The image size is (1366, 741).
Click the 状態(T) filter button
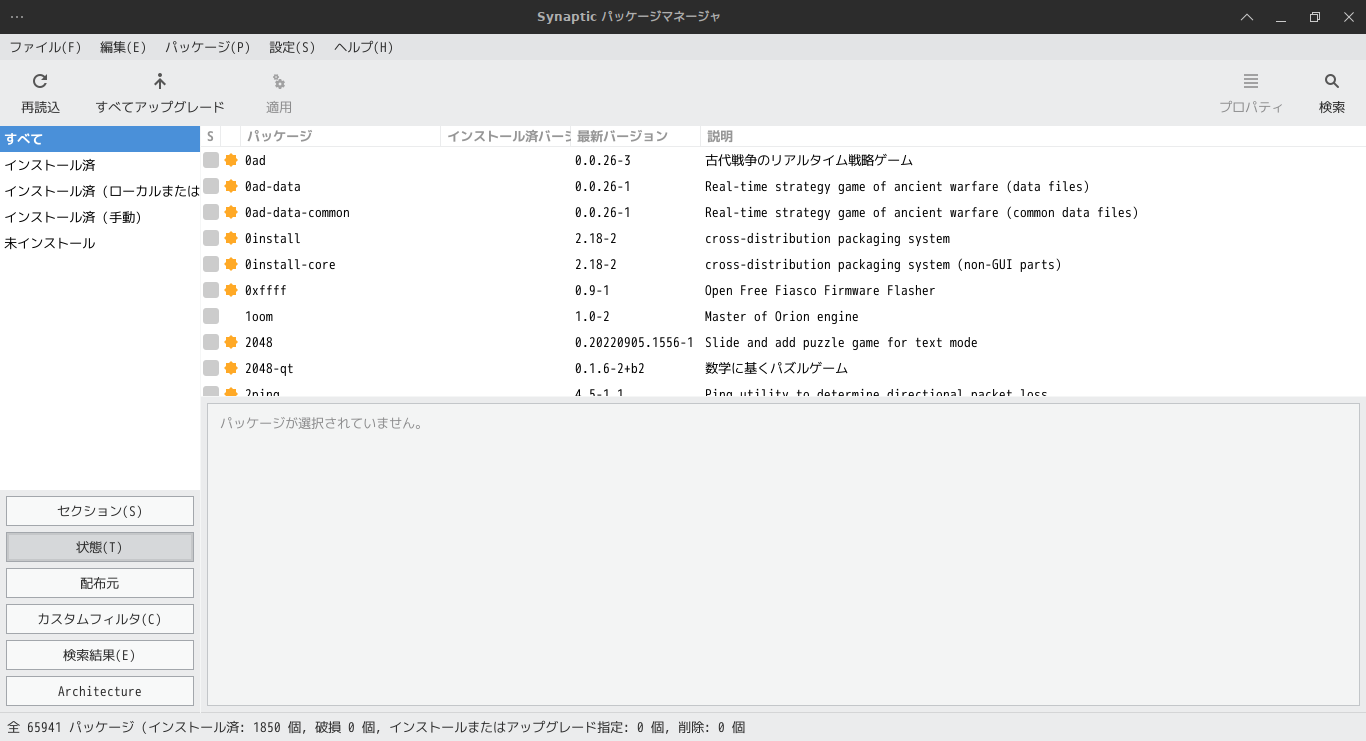pos(100,547)
